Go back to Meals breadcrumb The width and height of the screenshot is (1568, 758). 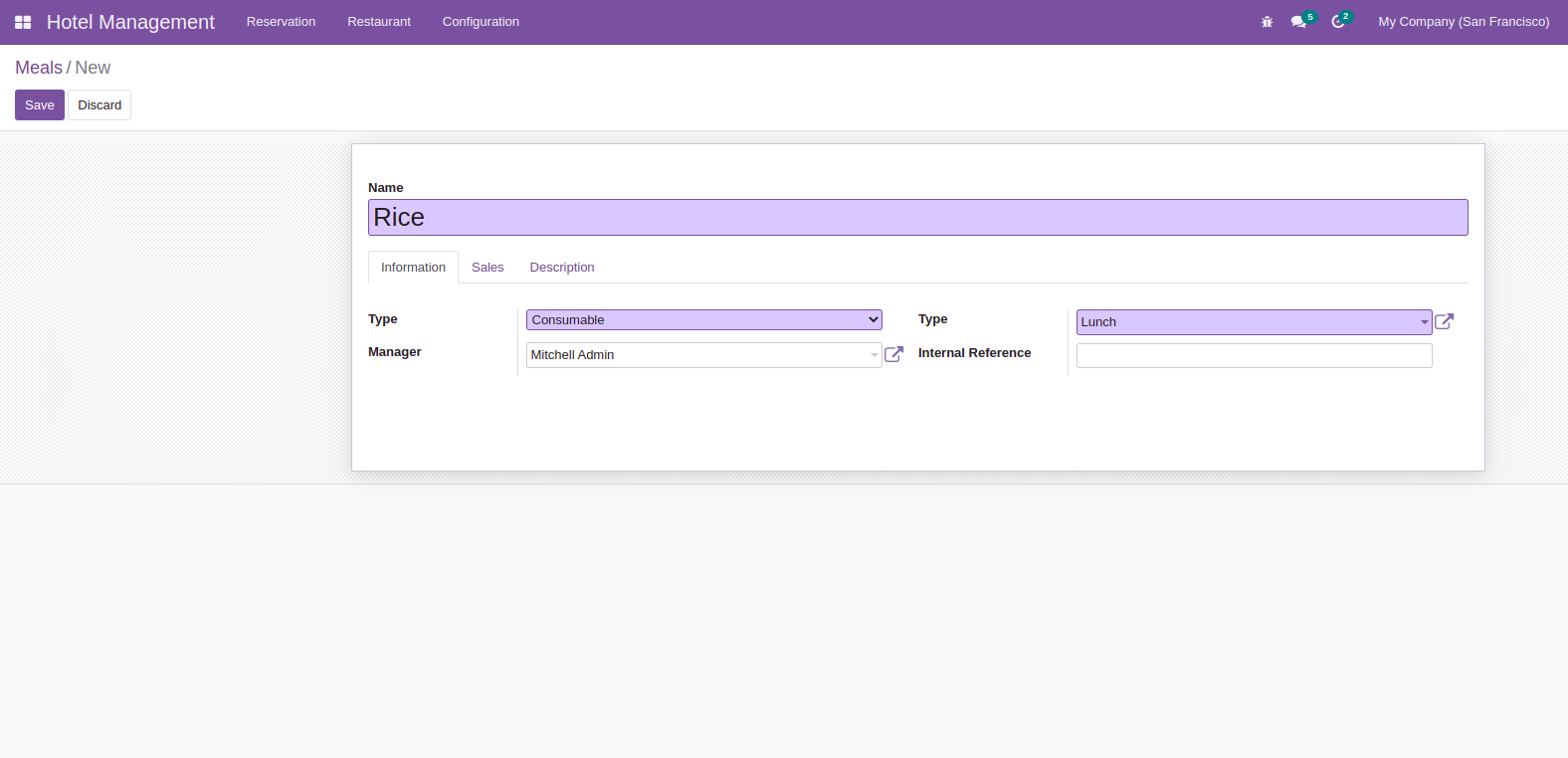[39, 68]
